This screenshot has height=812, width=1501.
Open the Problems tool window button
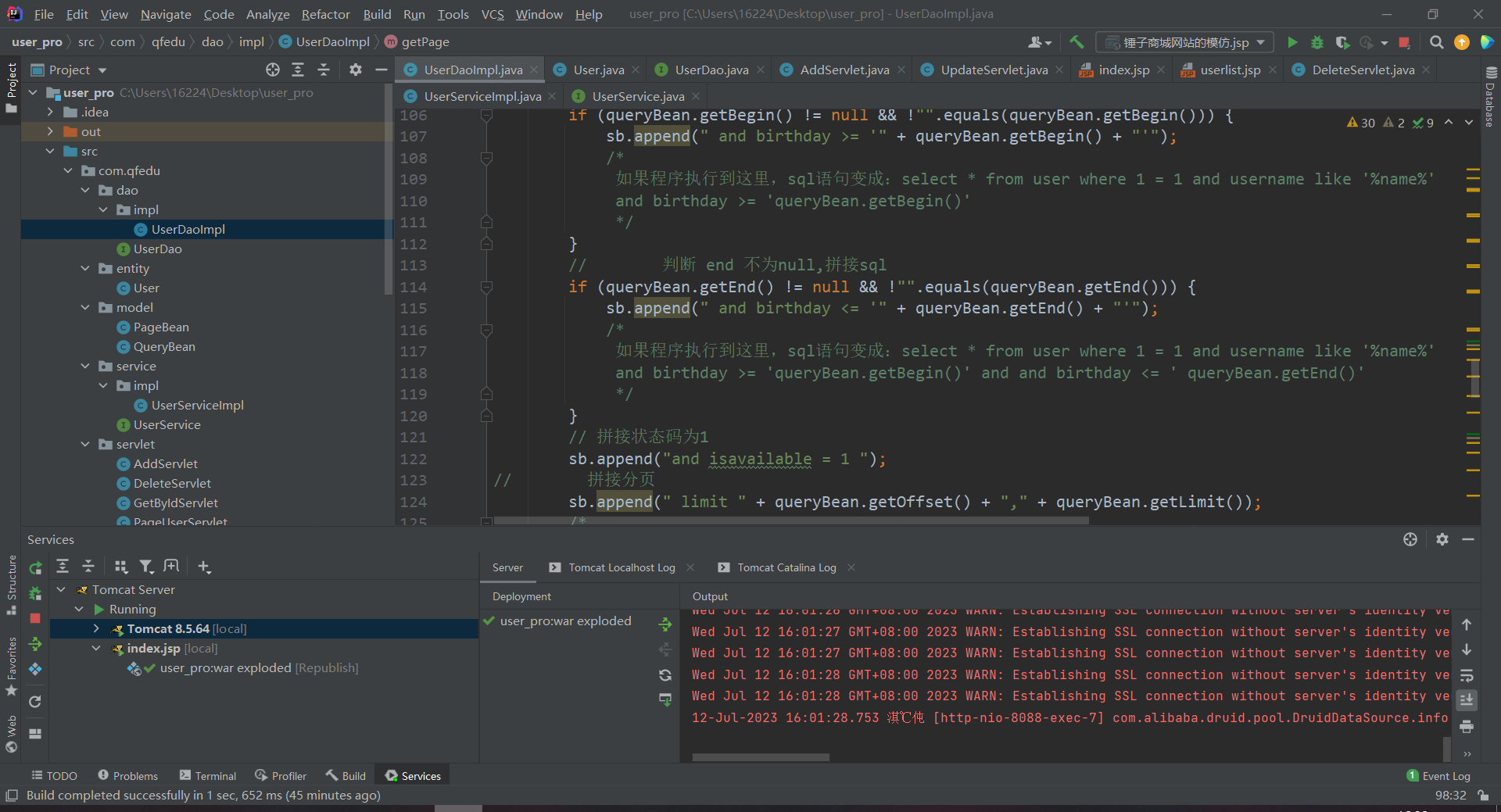coord(127,776)
